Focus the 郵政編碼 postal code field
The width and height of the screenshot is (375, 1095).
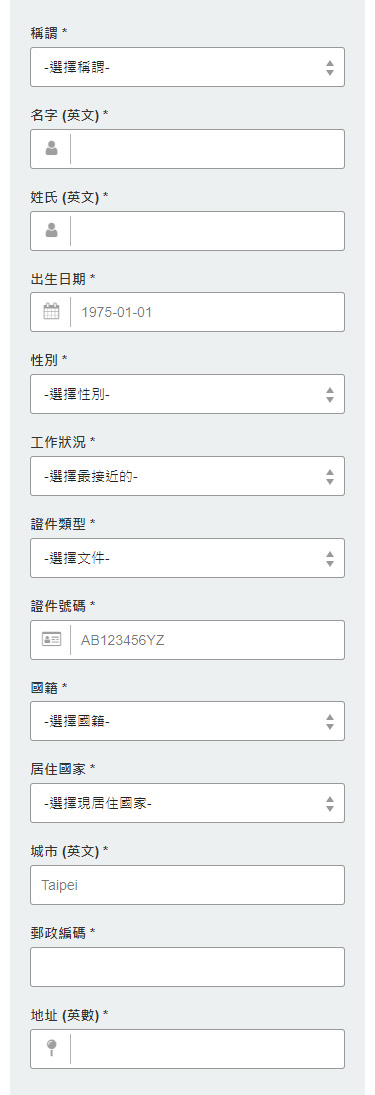pyautogui.click(x=187, y=967)
